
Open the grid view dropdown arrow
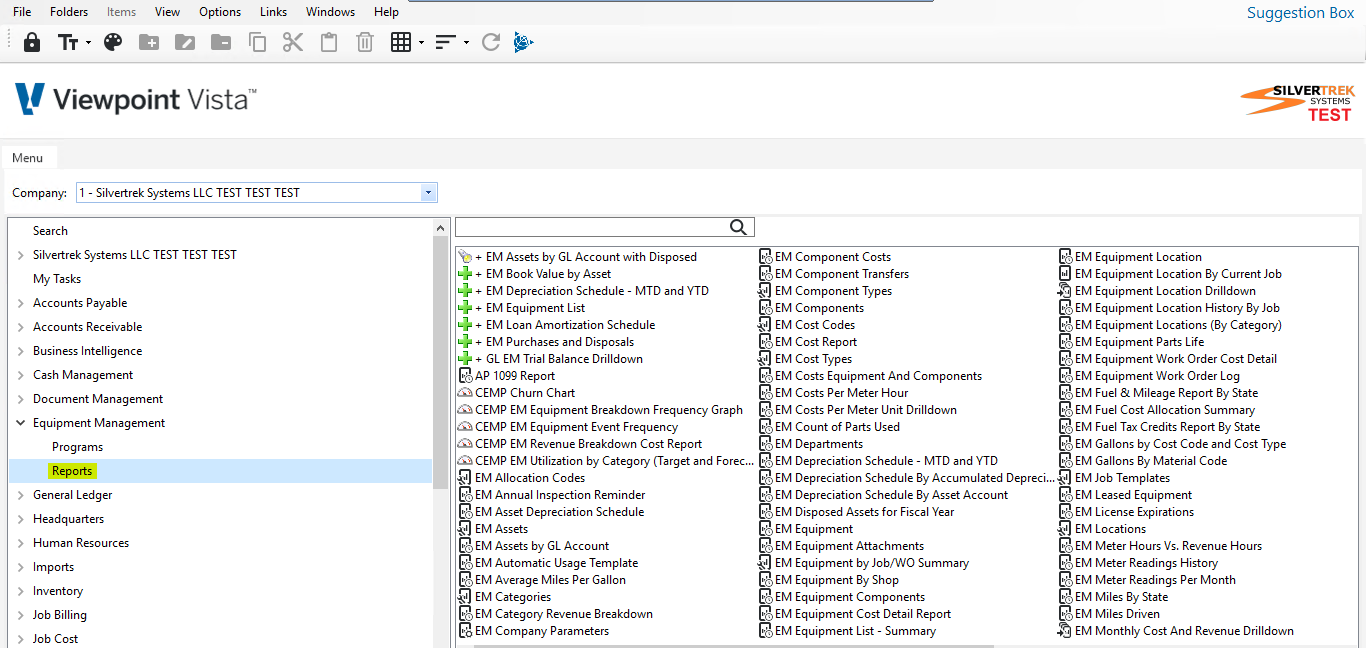[421, 43]
